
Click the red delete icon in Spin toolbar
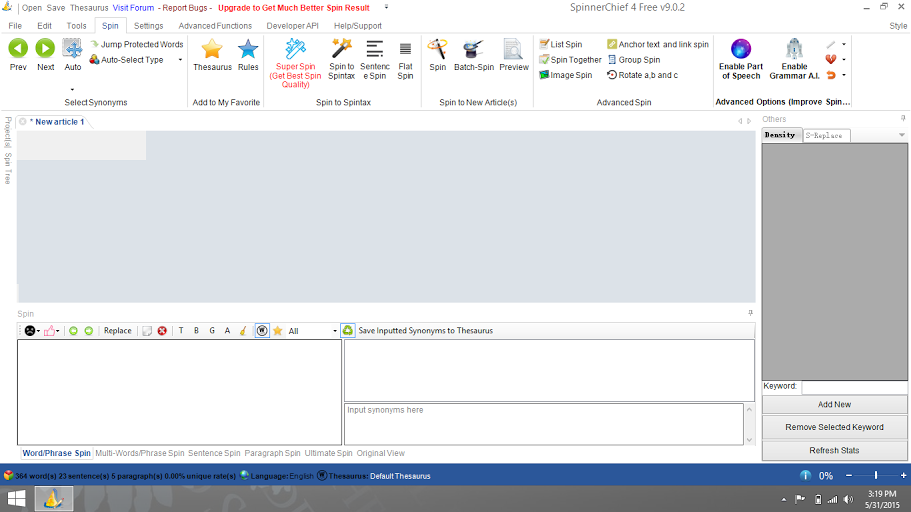coord(162,331)
